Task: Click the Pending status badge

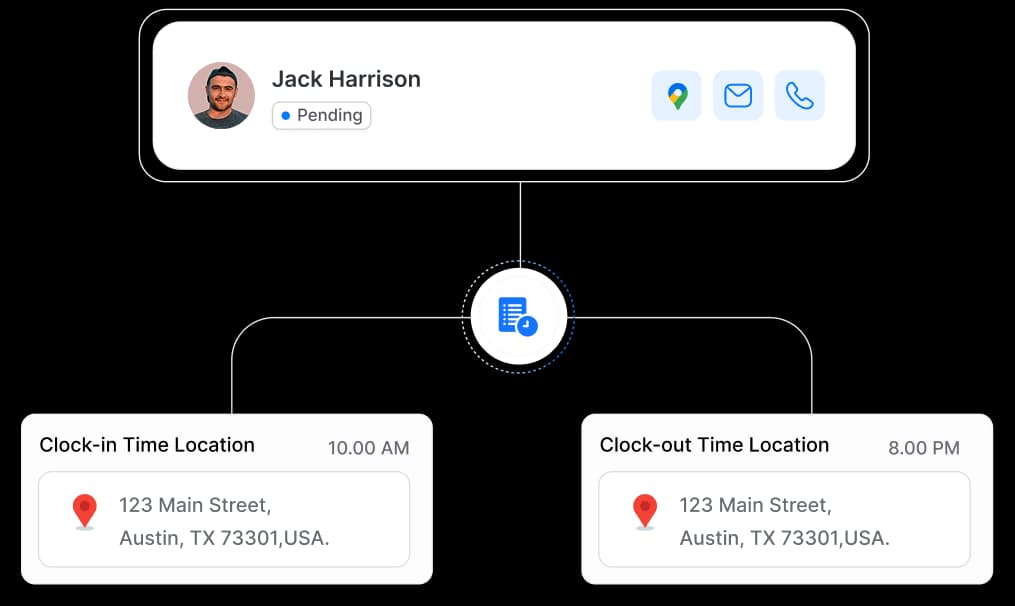Action: click(x=321, y=115)
